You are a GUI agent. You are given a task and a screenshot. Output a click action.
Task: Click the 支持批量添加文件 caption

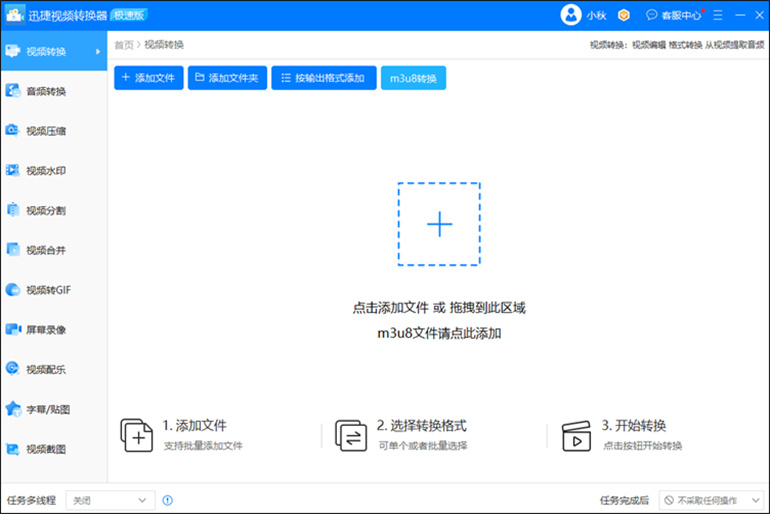tap(203, 446)
